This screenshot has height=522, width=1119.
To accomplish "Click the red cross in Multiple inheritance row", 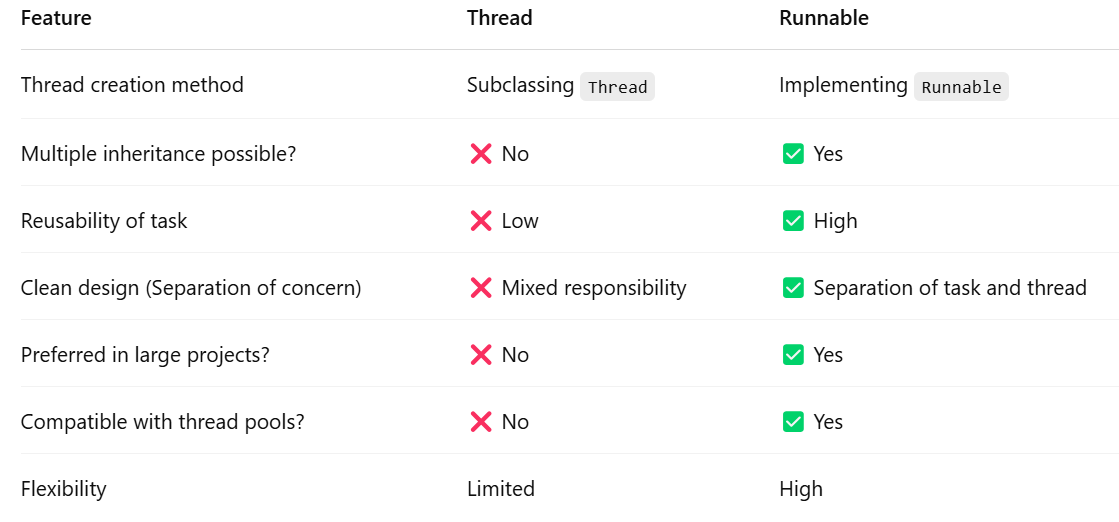I will pos(481,154).
